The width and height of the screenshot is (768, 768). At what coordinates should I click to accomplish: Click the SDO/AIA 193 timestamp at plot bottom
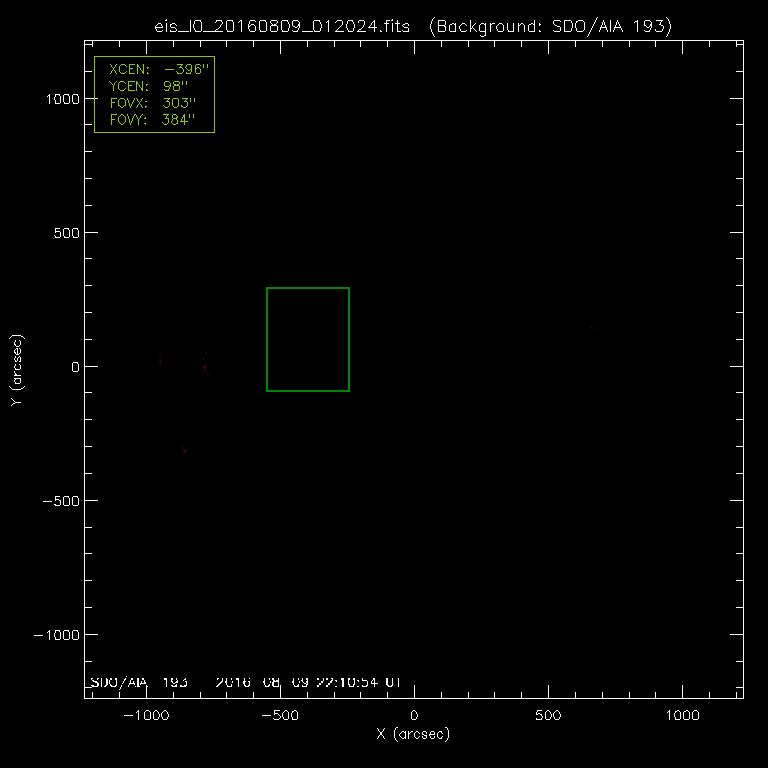pos(246,682)
